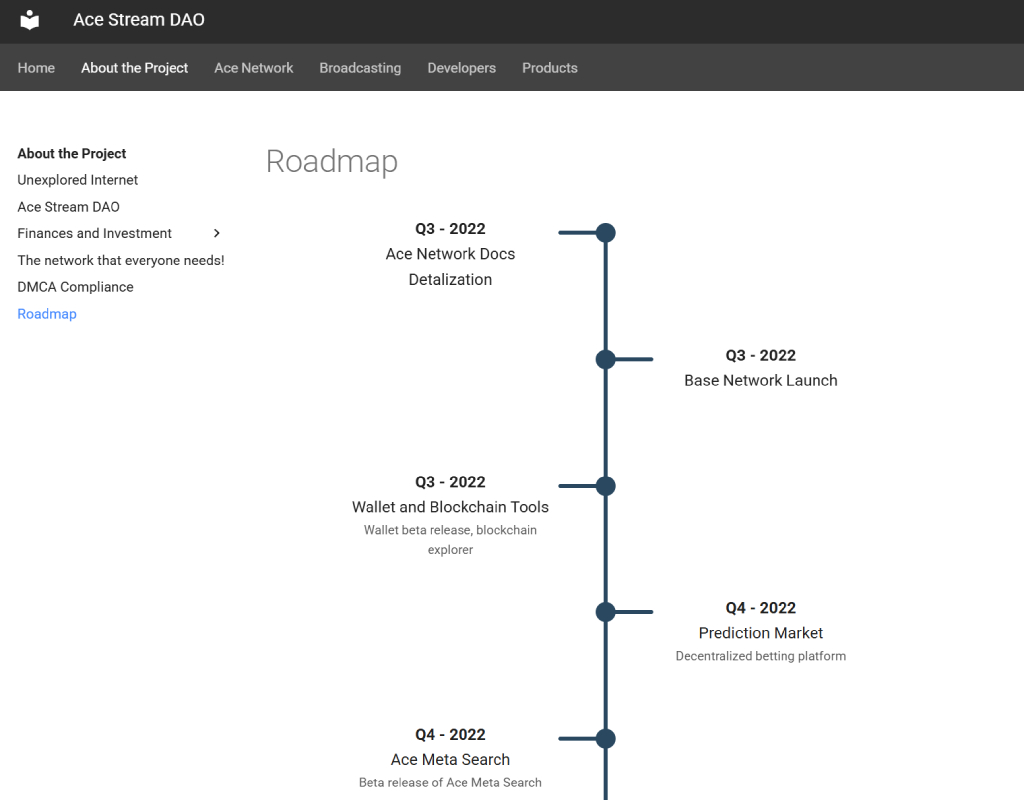Click the Ace Stream DAO book logo icon
The width and height of the screenshot is (1024, 800).
29,20
